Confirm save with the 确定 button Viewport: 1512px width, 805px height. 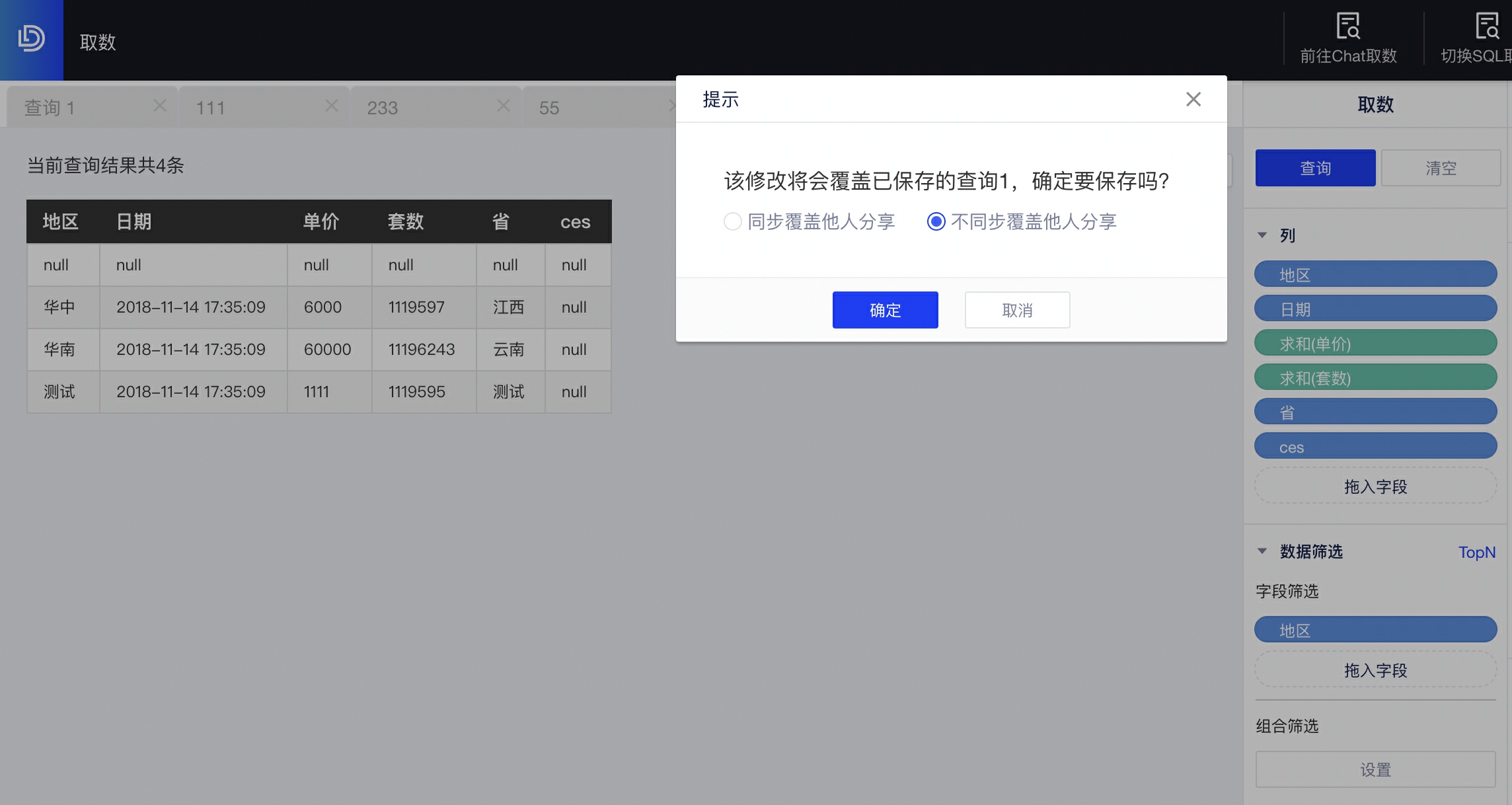tap(885, 309)
